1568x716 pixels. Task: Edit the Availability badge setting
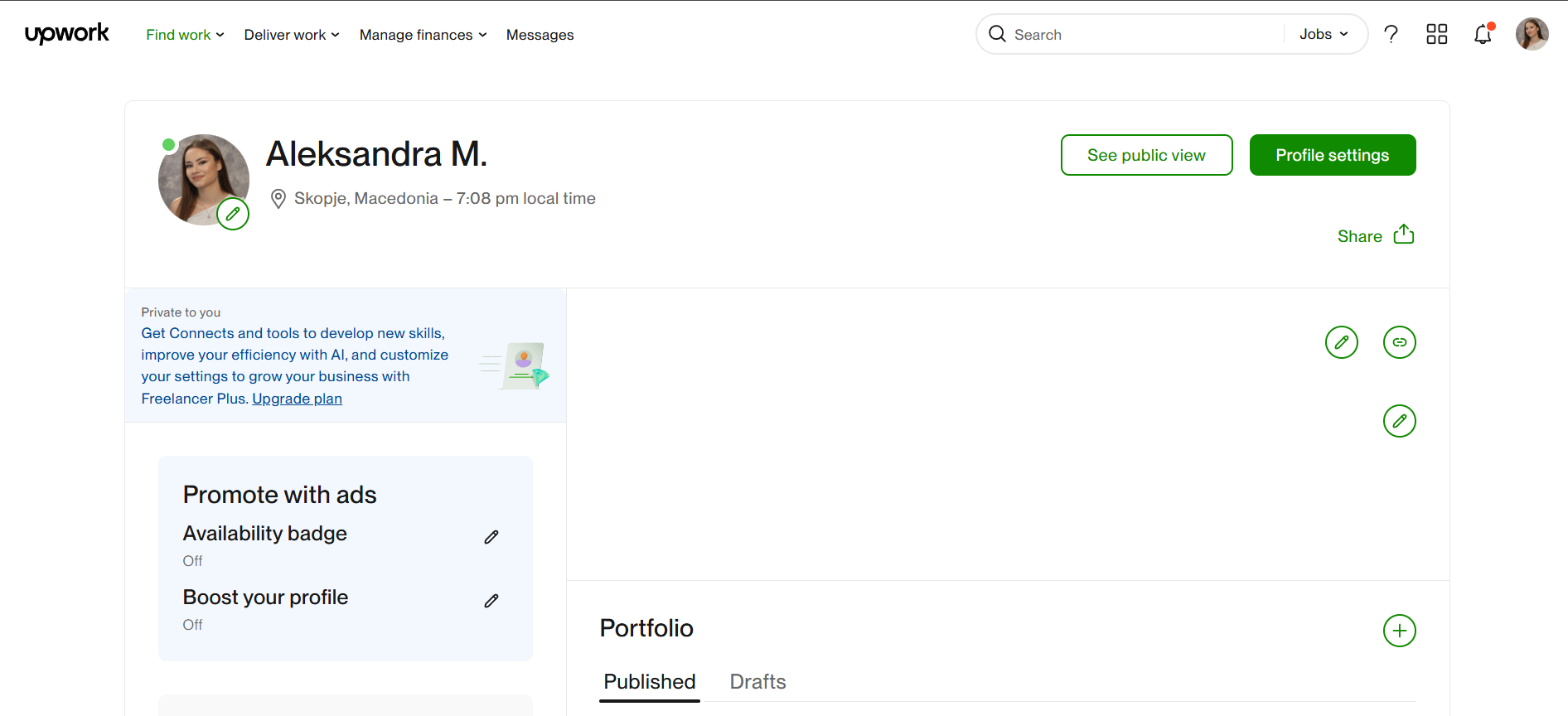pos(491,537)
